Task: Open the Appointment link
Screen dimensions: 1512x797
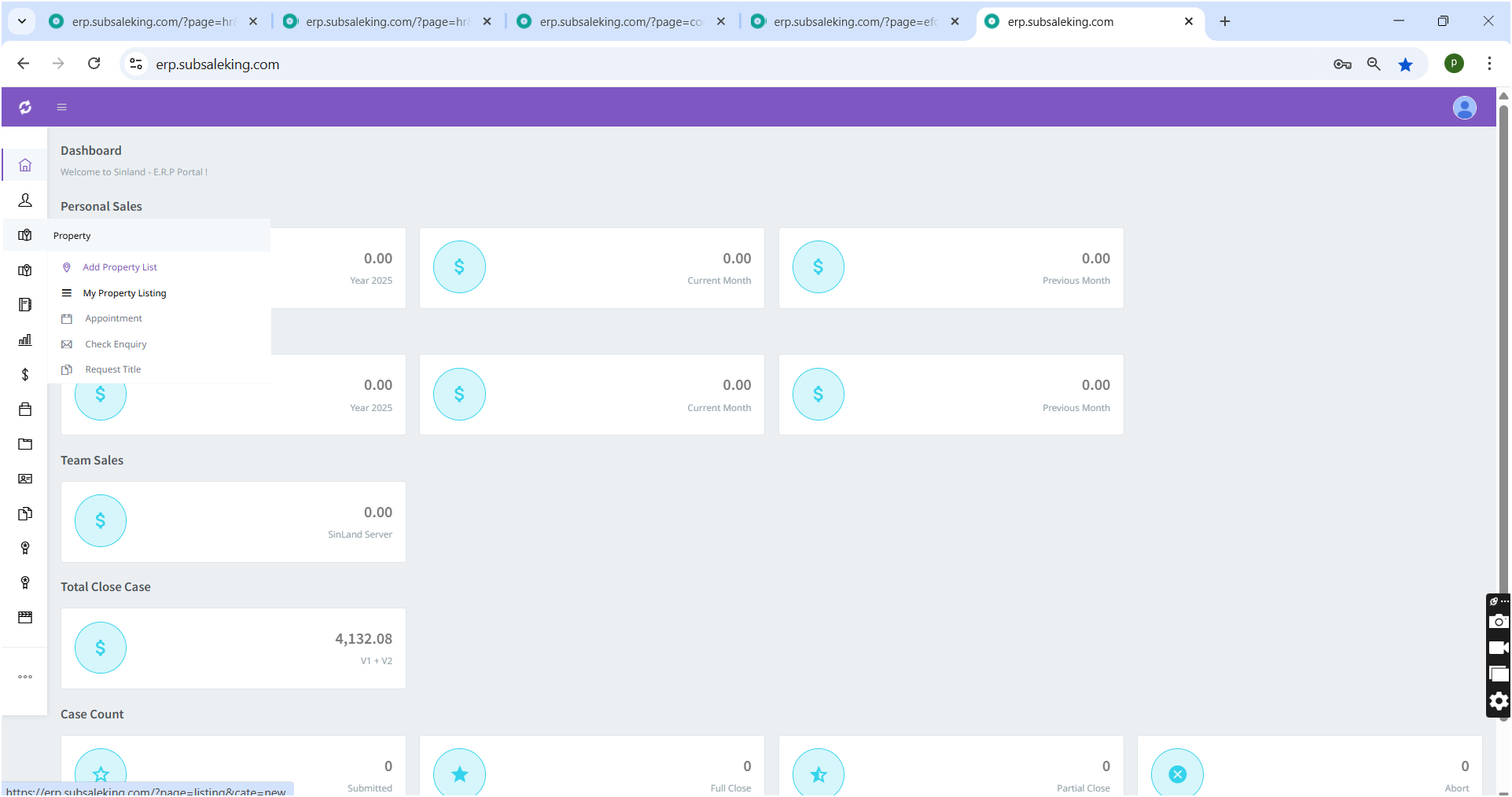Action: pyautogui.click(x=113, y=318)
